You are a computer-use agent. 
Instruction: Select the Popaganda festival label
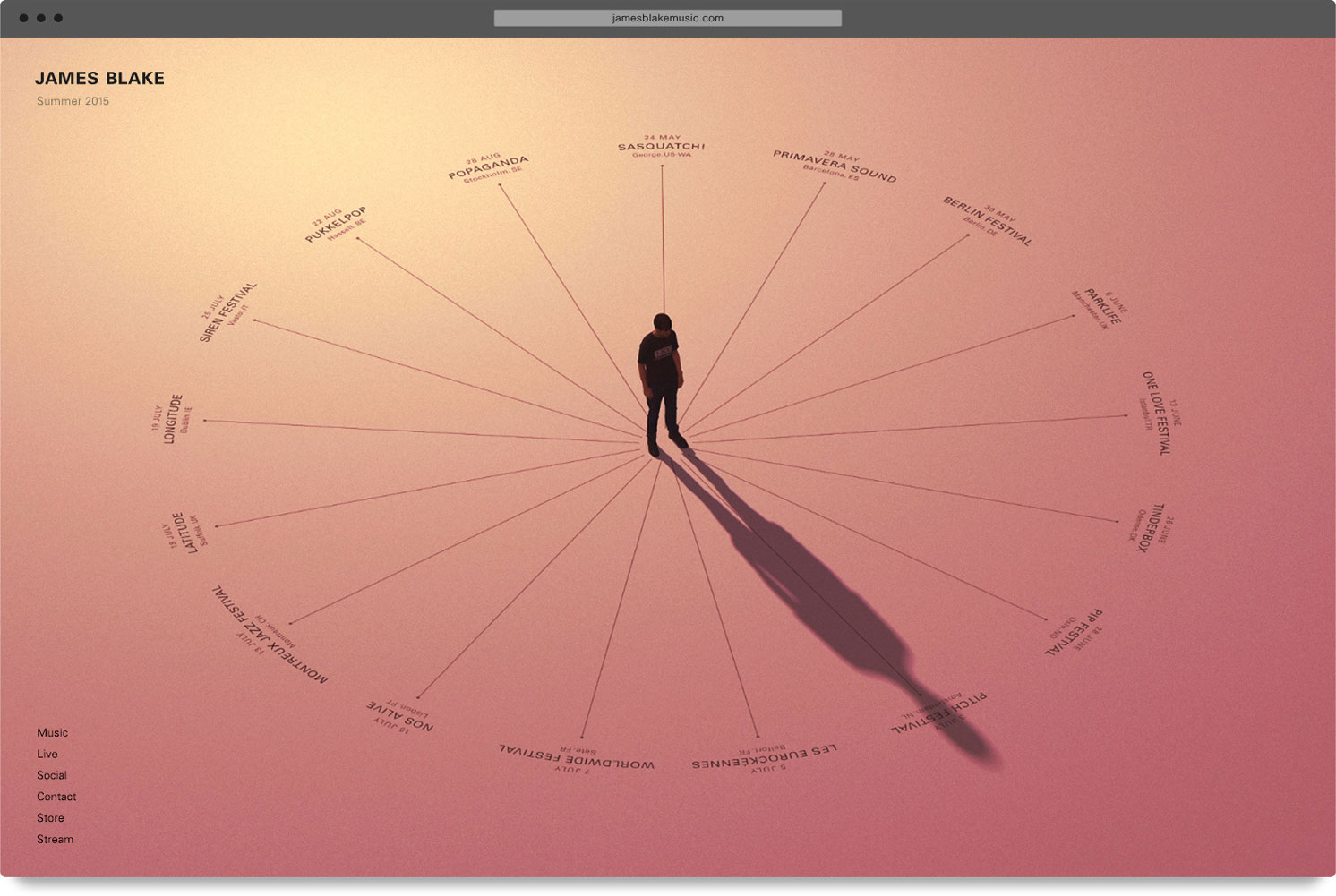489,167
